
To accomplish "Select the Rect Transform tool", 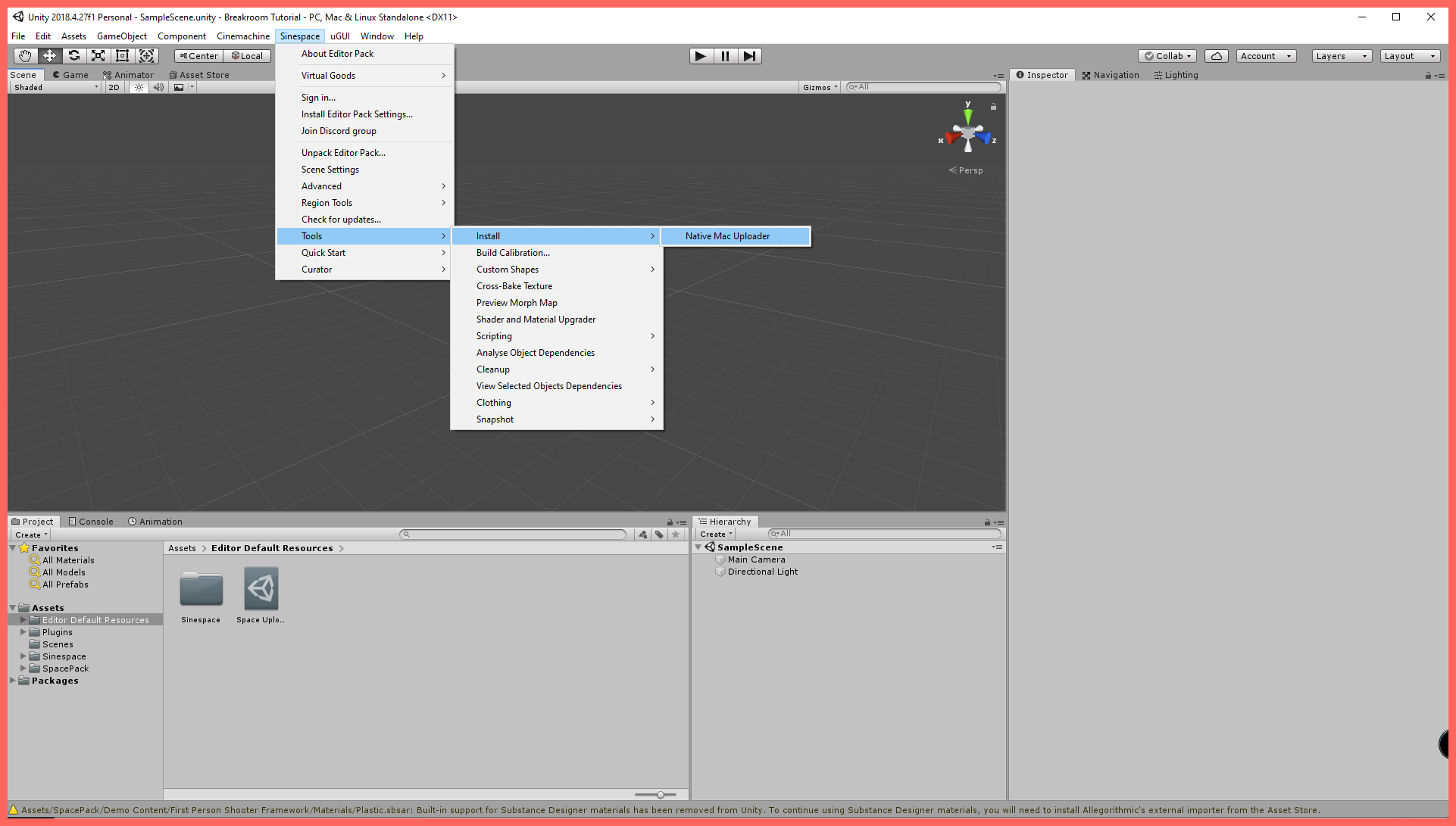I will coord(122,56).
